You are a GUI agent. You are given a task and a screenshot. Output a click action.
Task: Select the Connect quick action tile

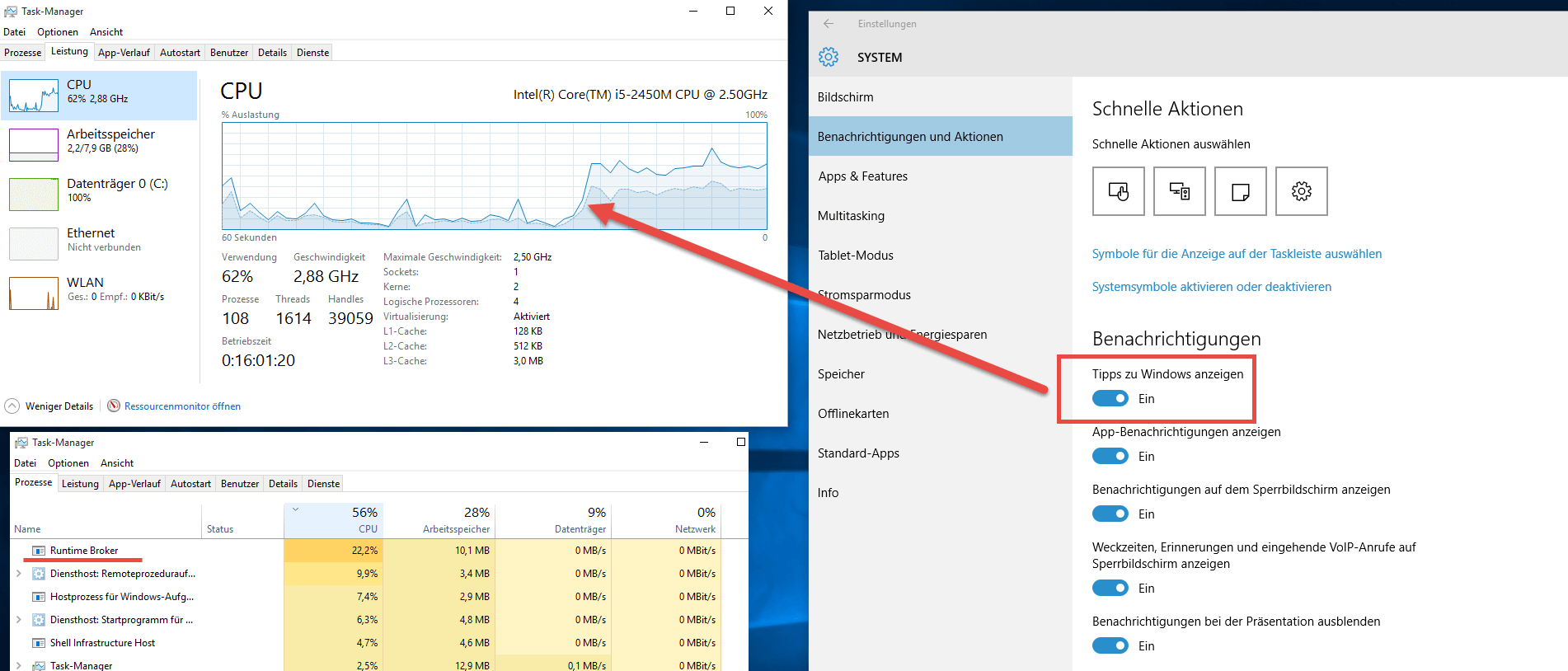pyautogui.click(x=1179, y=191)
